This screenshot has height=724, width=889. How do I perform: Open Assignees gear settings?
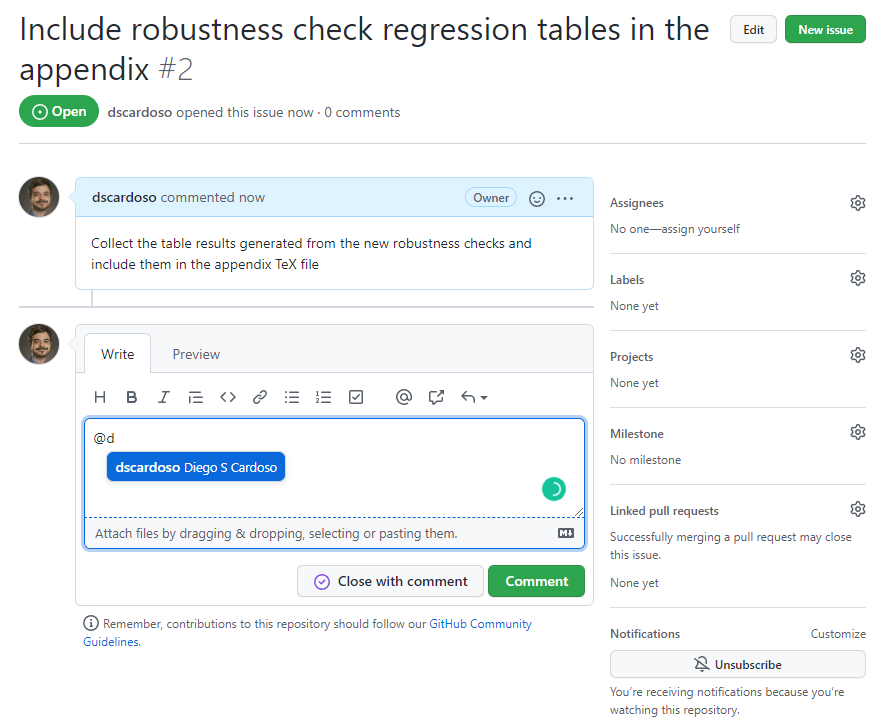857,203
